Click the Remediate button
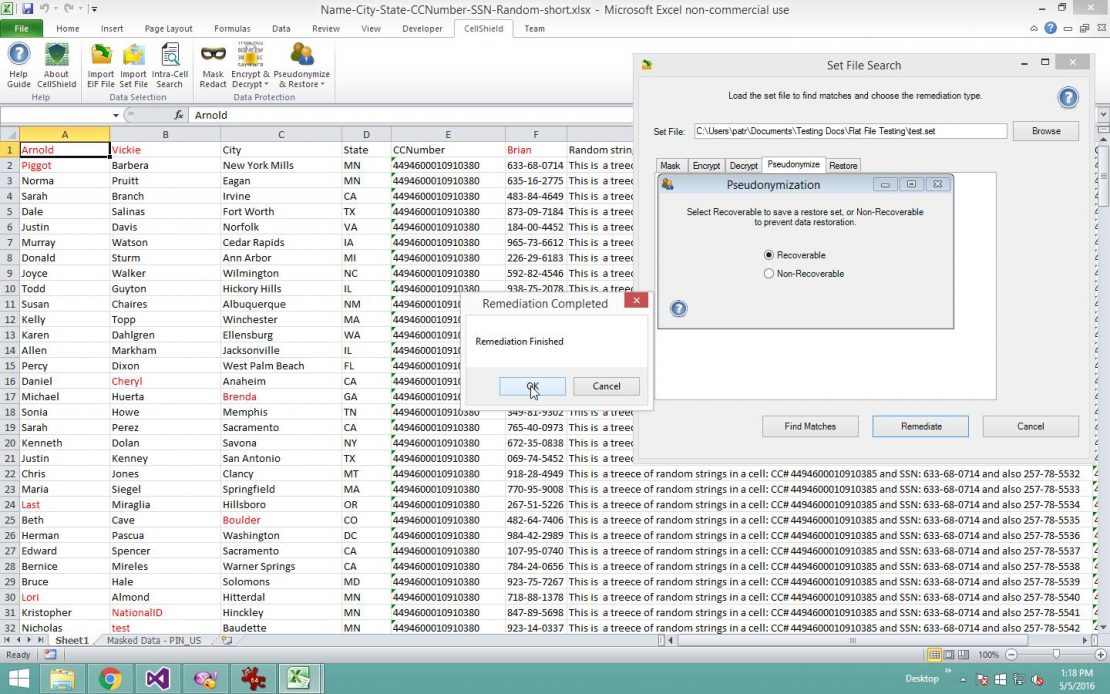The width and height of the screenshot is (1110, 694). click(x=921, y=426)
